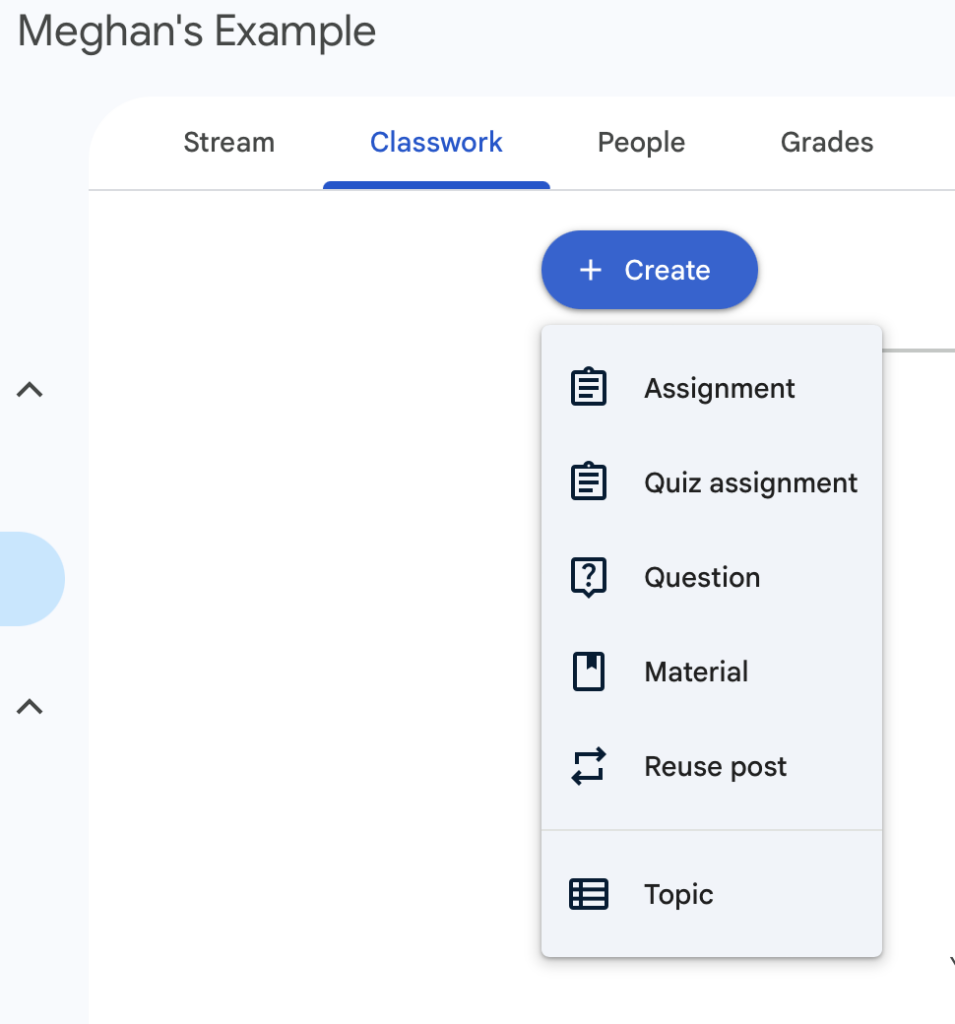Select the Material menu entry
The height and width of the screenshot is (1024, 955).
pyautogui.click(x=696, y=672)
